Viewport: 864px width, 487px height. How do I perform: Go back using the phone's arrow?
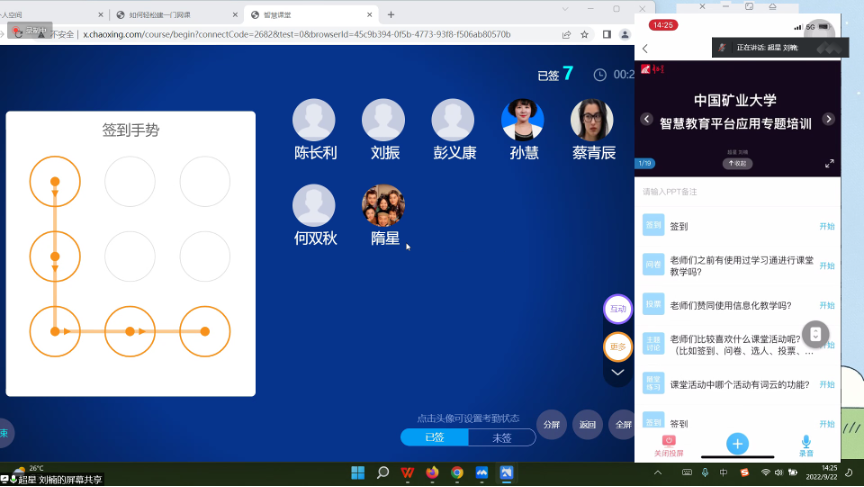(x=645, y=48)
